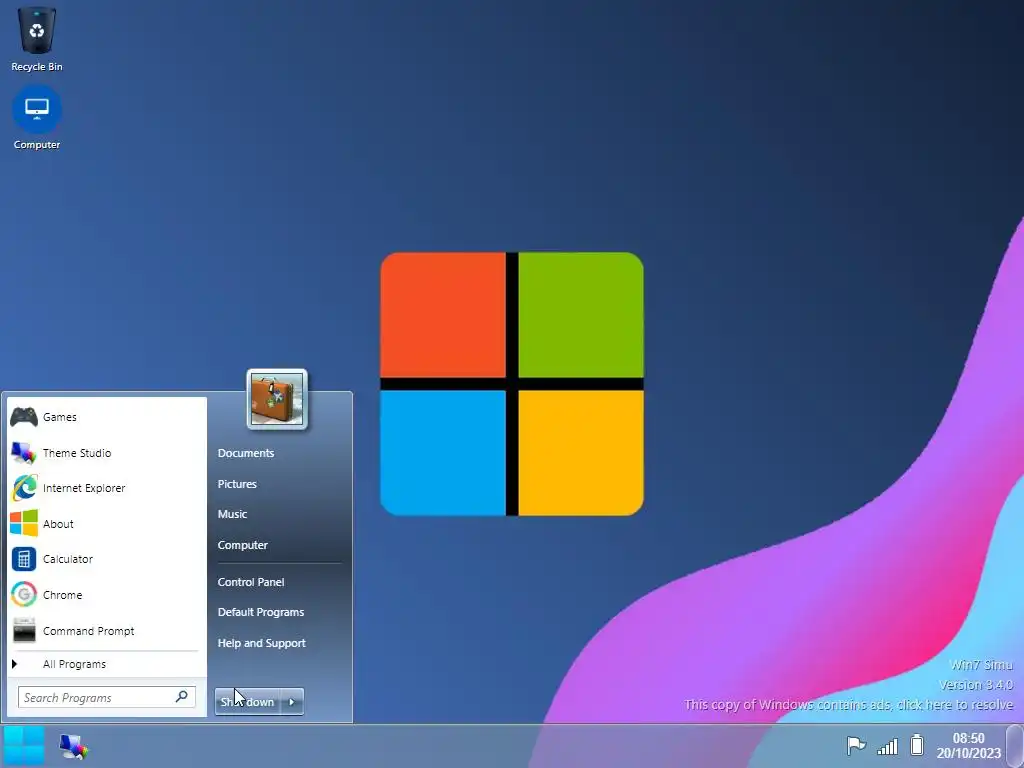The width and height of the screenshot is (1024, 768).
Task: Open Control Panel
Action: [x=251, y=582]
